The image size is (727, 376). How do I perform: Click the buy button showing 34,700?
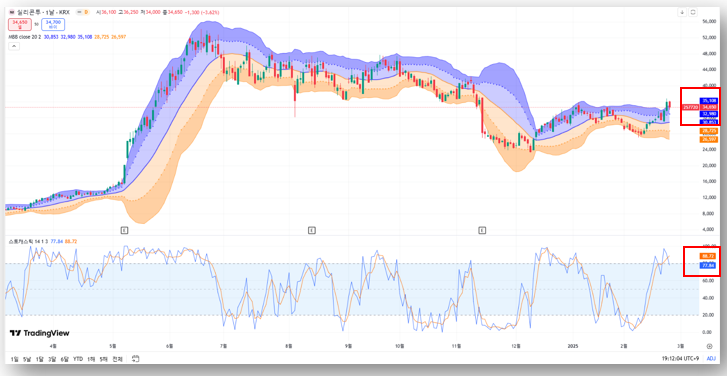point(53,24)
